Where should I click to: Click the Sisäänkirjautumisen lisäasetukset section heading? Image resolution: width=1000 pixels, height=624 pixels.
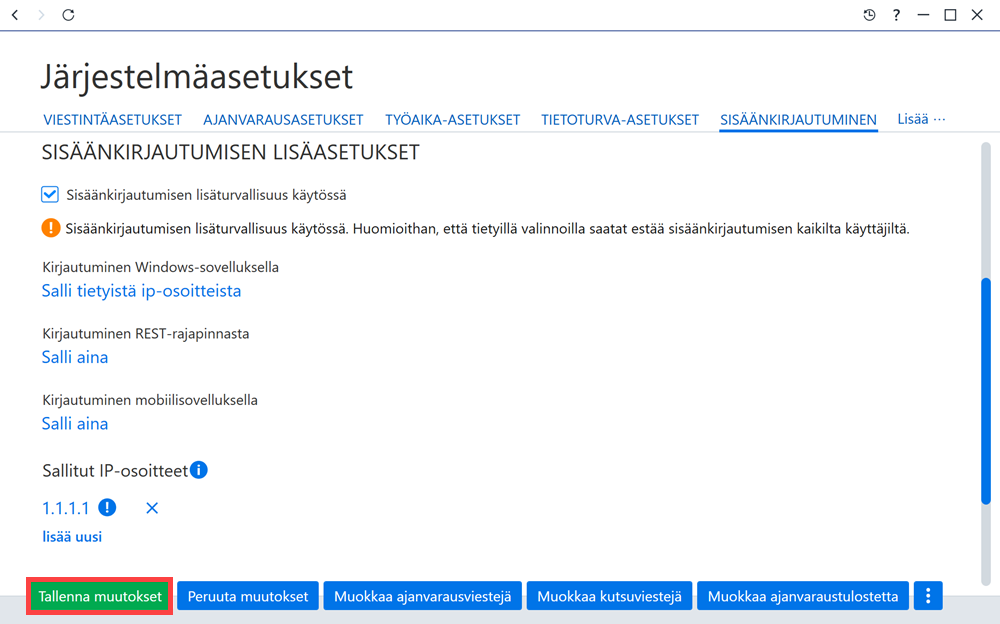point(231,152)
